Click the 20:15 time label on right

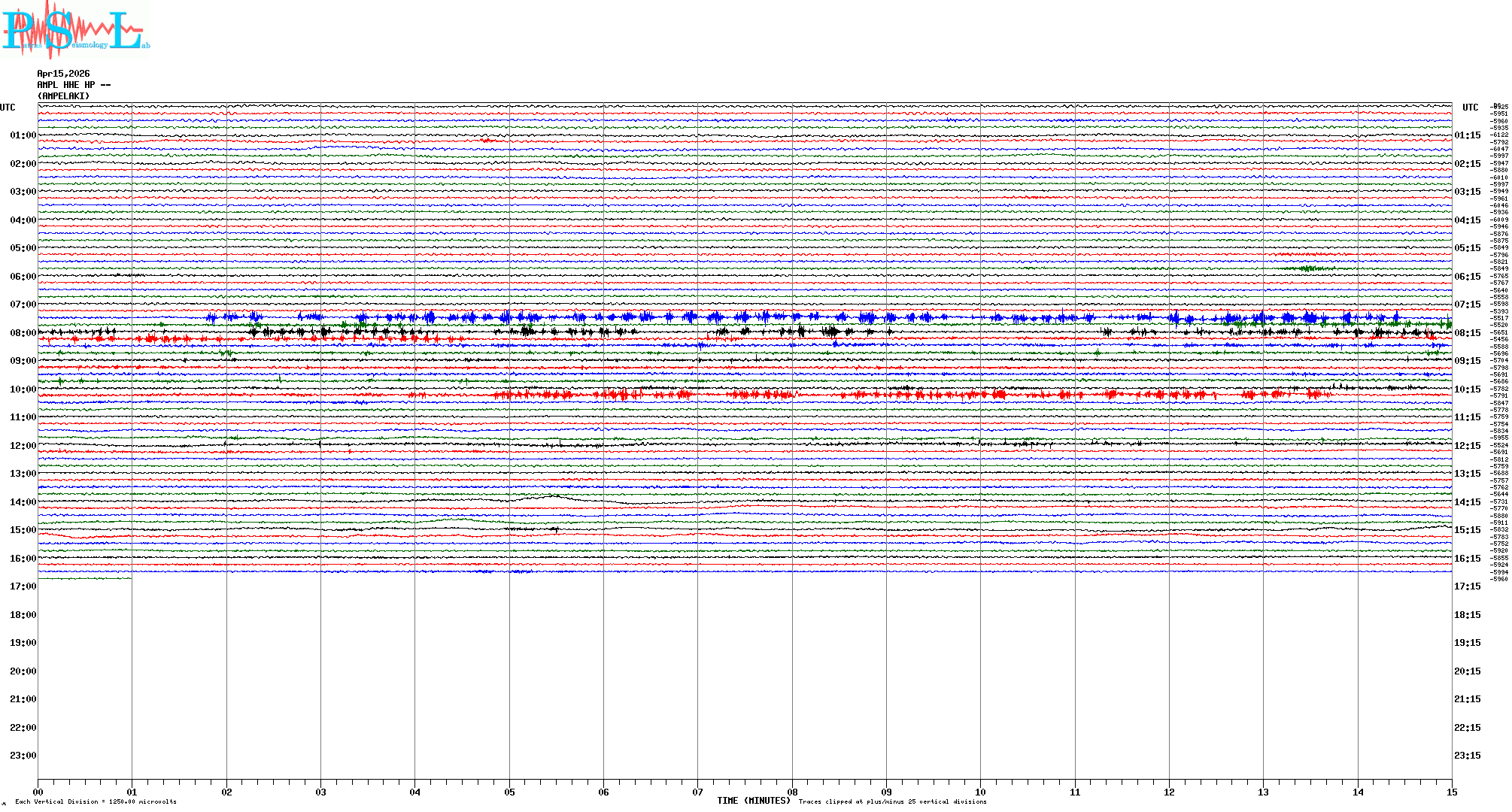1467,671
